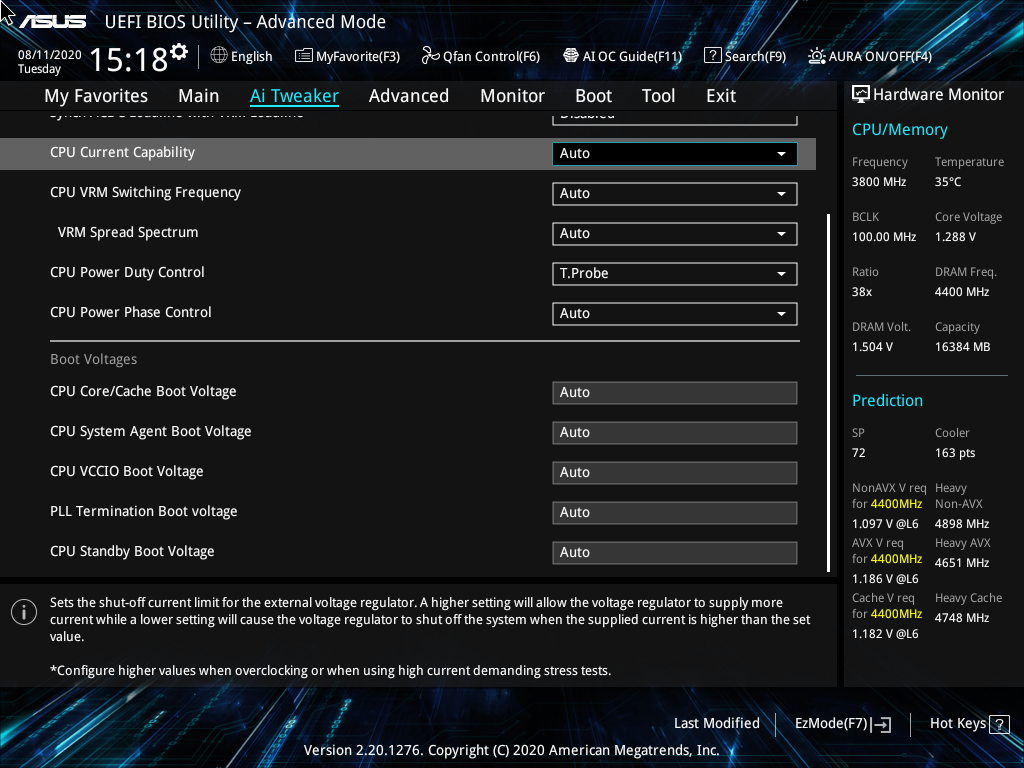Screen dimensions: 1024x768
Task: Switch to the Tool tab
Action: (658, 96)
